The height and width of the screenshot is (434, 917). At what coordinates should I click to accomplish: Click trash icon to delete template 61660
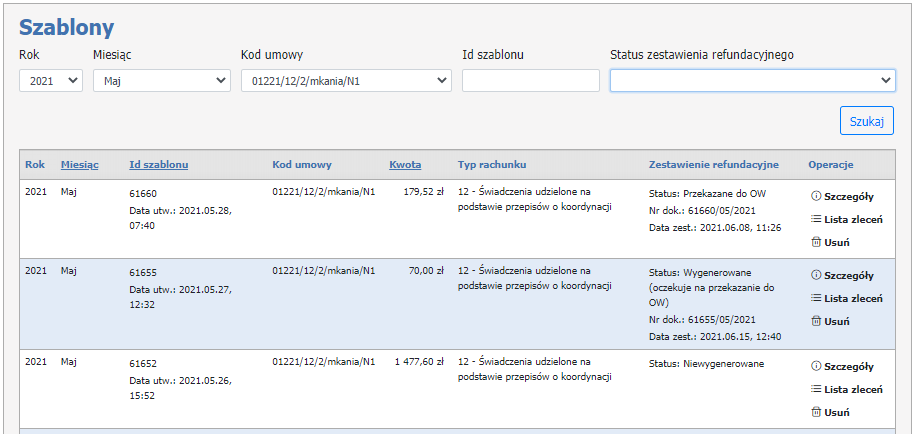point(816,242)
